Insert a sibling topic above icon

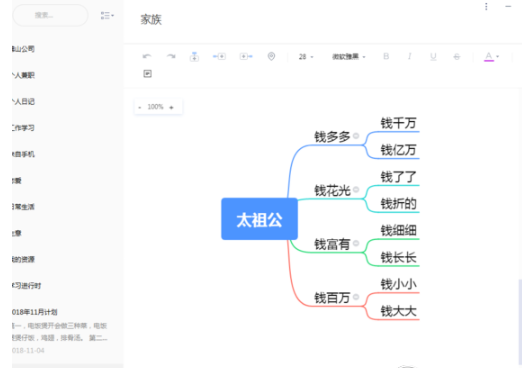tap(194, 57)
